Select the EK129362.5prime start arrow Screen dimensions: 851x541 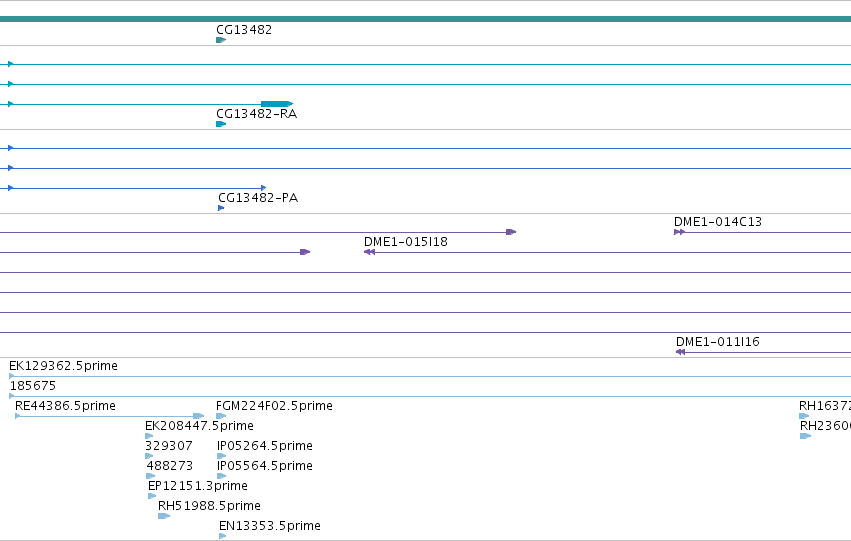pos(12,375)
